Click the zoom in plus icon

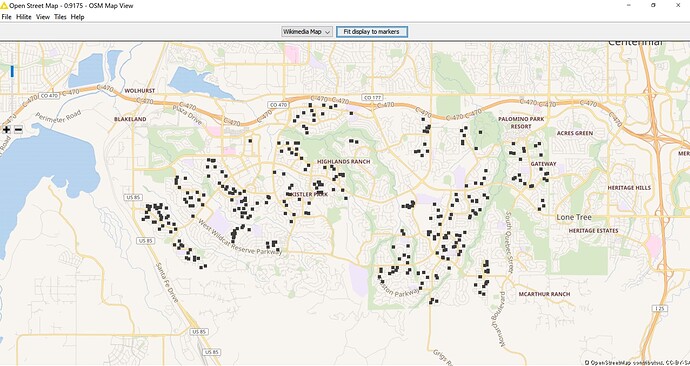point(6,129)
